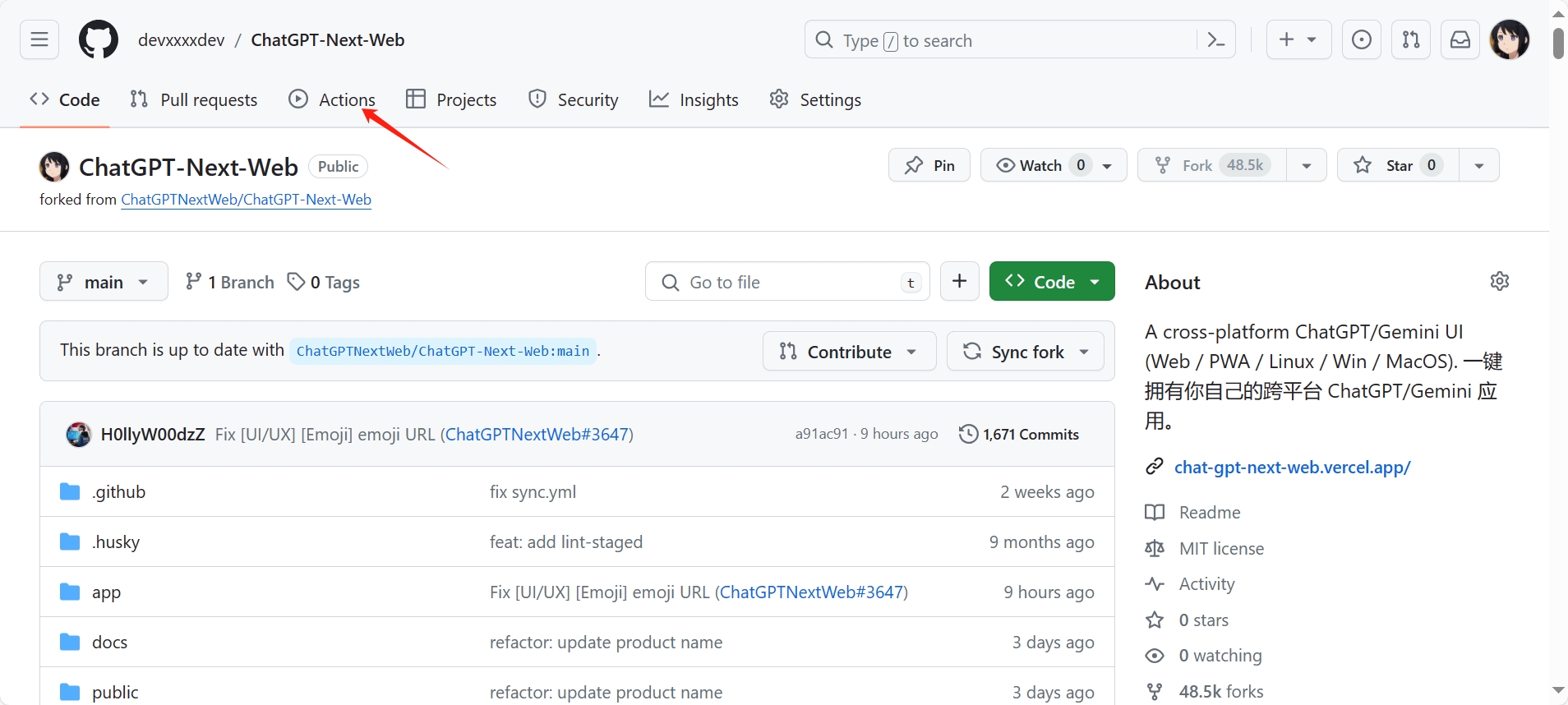
Task: Open the Security tab
Action: point(573,99)
